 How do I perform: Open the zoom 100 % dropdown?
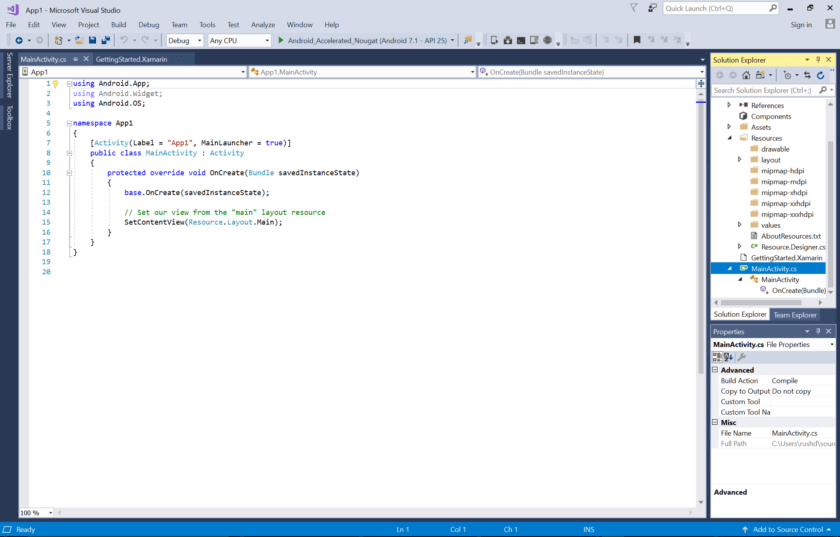click(x=50, y=513)
